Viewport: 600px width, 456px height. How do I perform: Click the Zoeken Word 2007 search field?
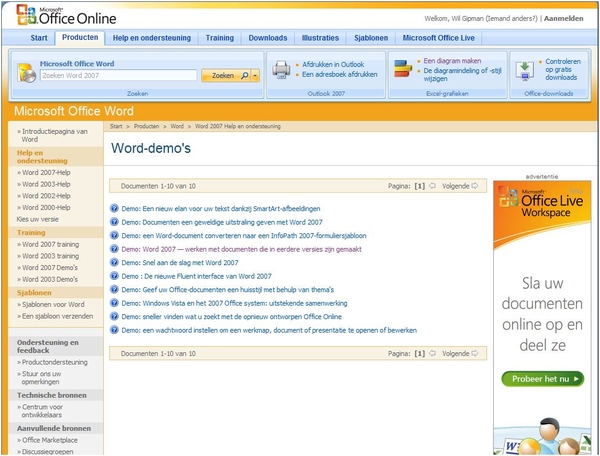[x=119, y=75]
